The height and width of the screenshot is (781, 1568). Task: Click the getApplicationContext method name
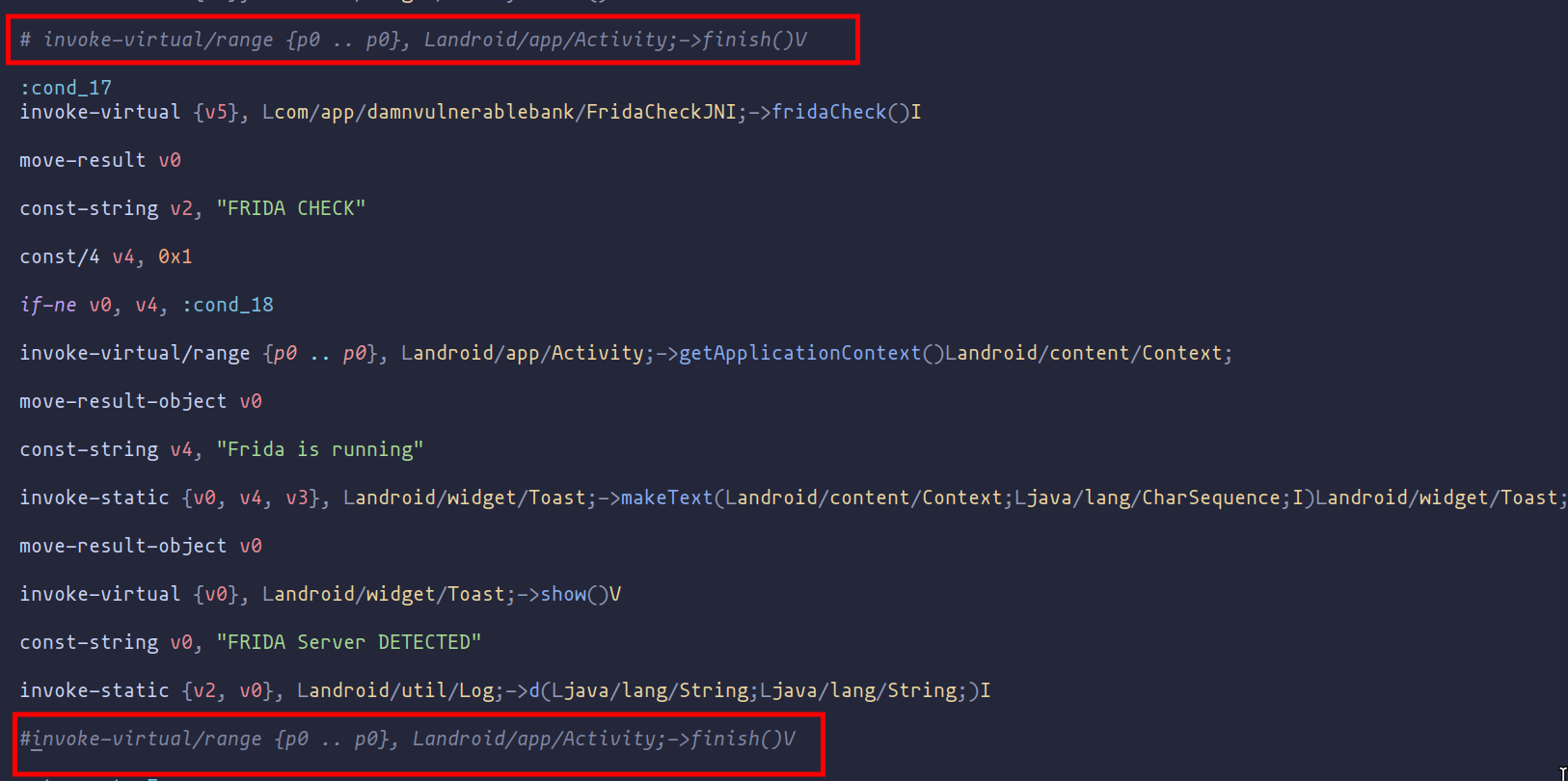click(x=799, y=353)
